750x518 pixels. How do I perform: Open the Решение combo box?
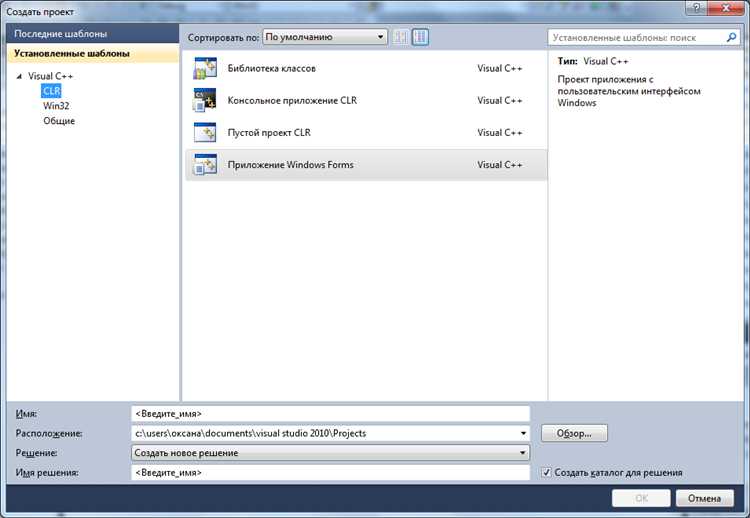click(331, 453)
